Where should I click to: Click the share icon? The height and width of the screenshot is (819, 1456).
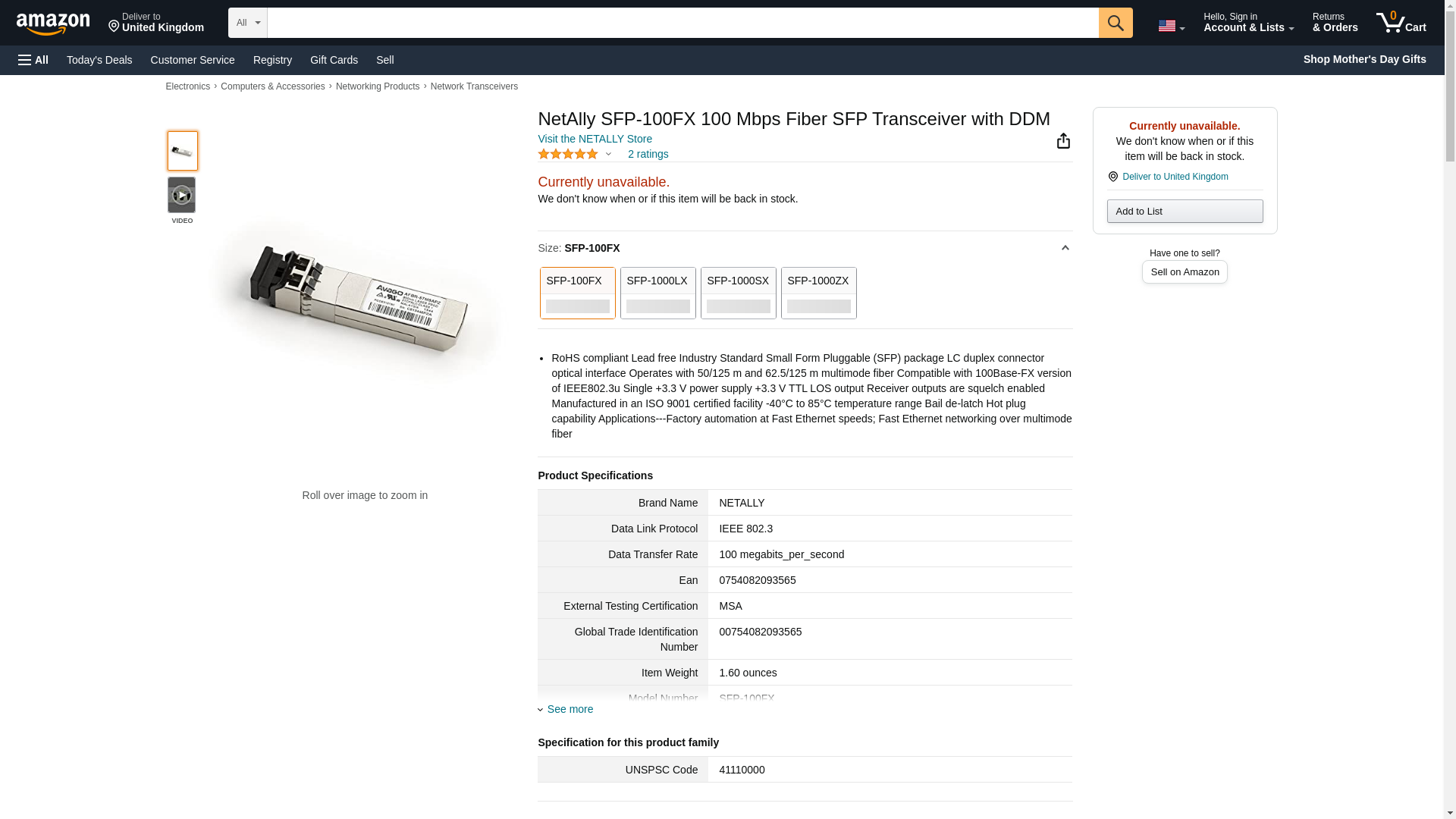(x=1063, y=141)
